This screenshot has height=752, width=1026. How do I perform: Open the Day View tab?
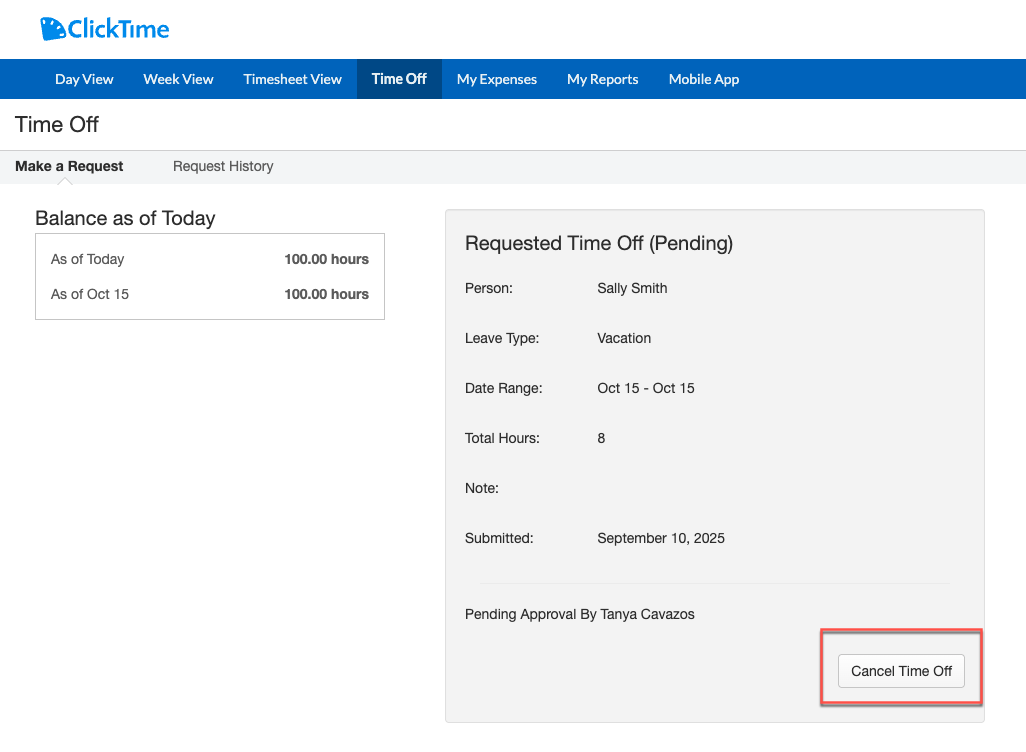tap(84, 79)
